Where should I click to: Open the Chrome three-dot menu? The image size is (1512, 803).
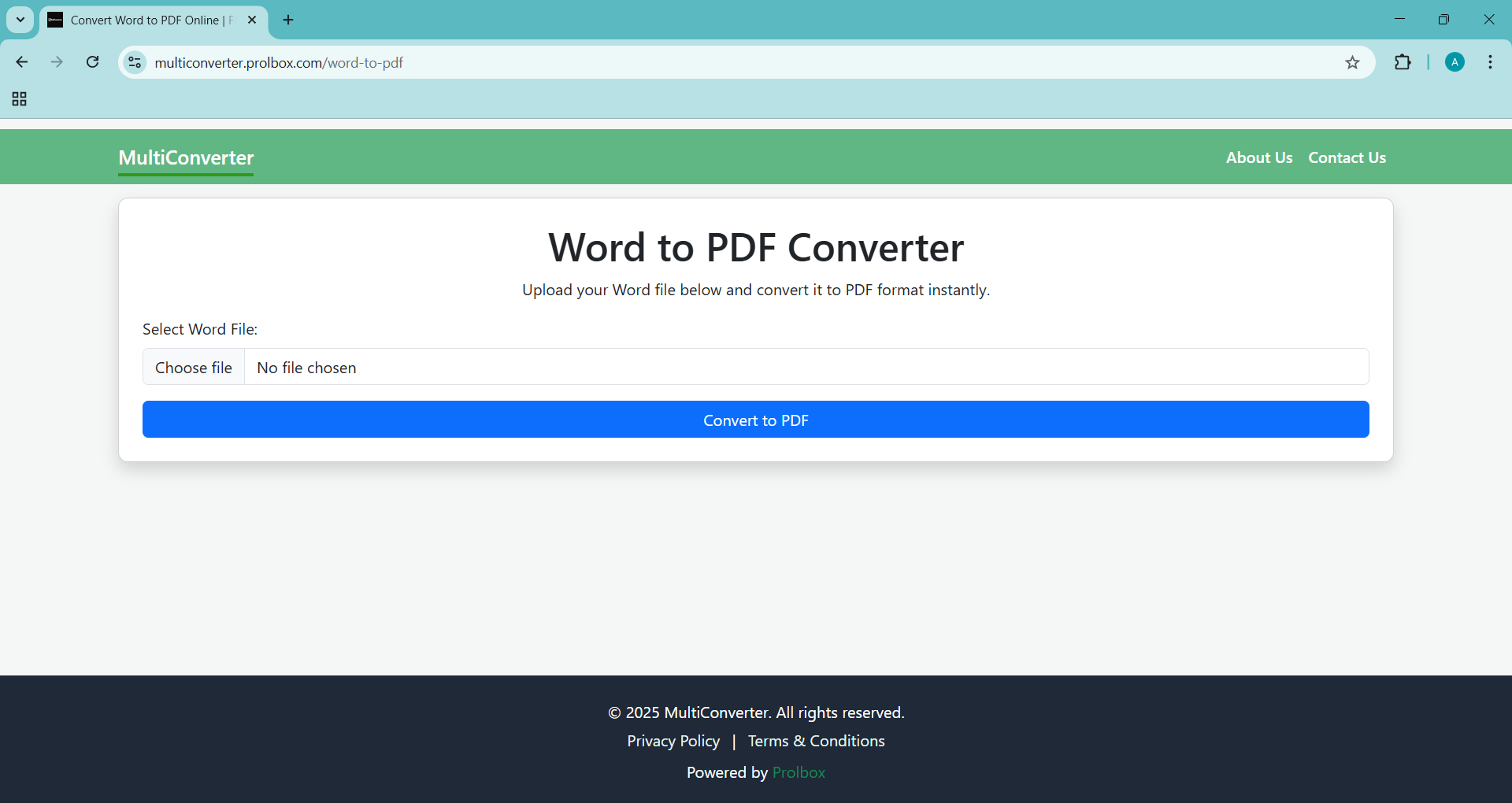click(1490, 62)
